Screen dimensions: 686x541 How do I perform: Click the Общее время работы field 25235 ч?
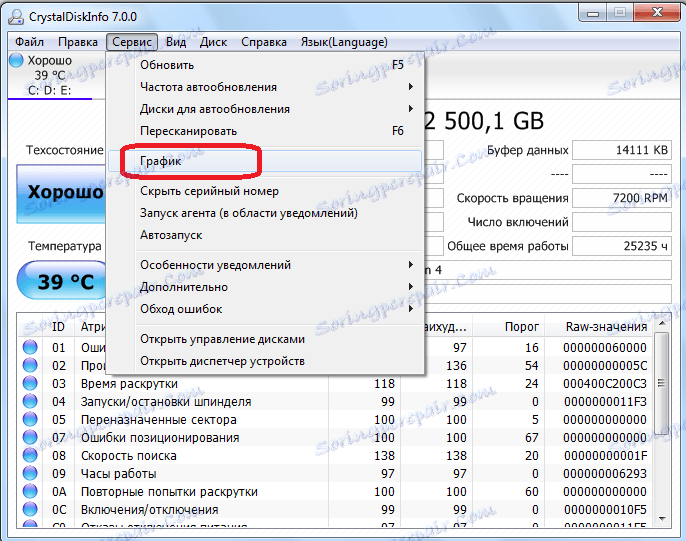(x=622, y=246)
